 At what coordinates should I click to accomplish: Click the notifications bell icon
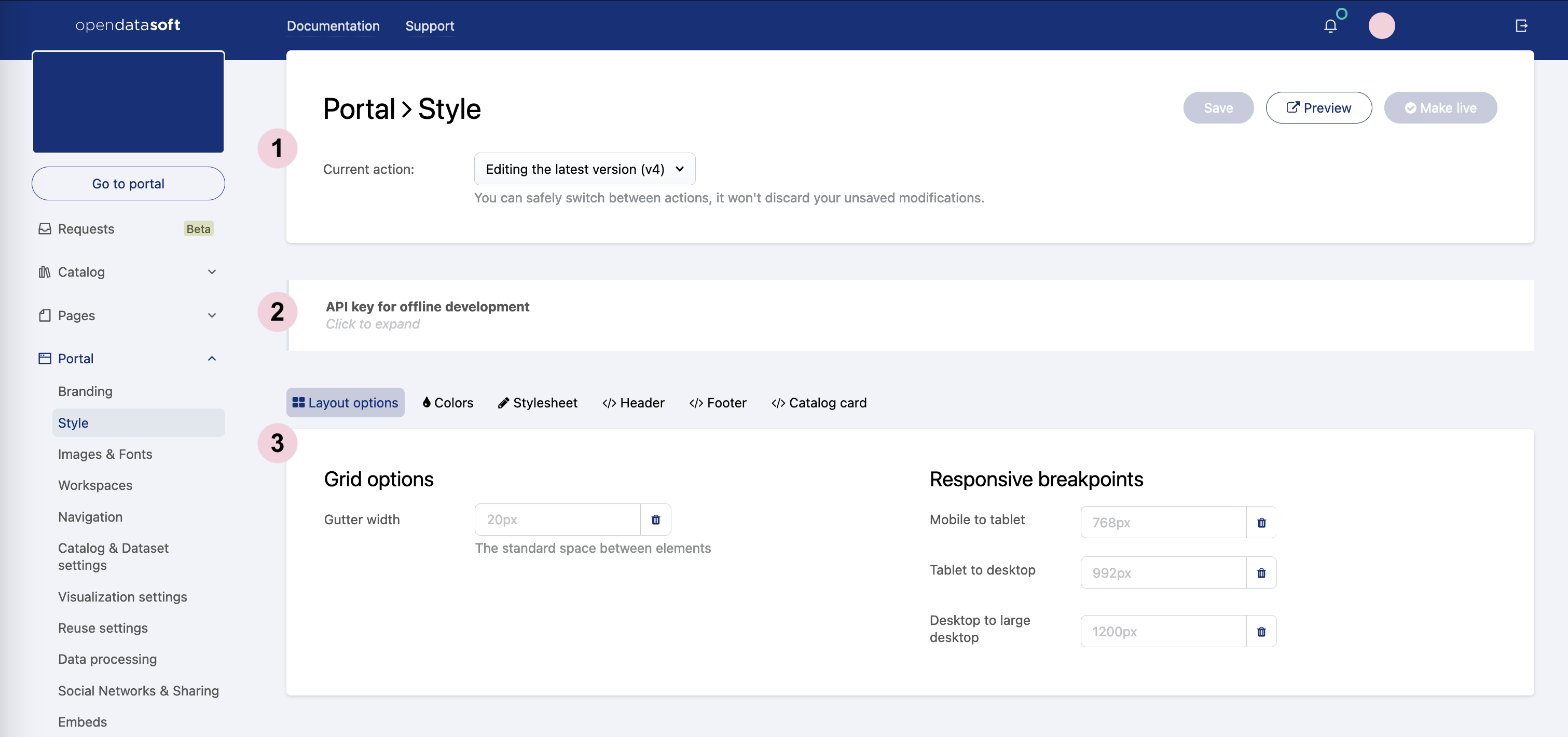tap(1330, 25)
